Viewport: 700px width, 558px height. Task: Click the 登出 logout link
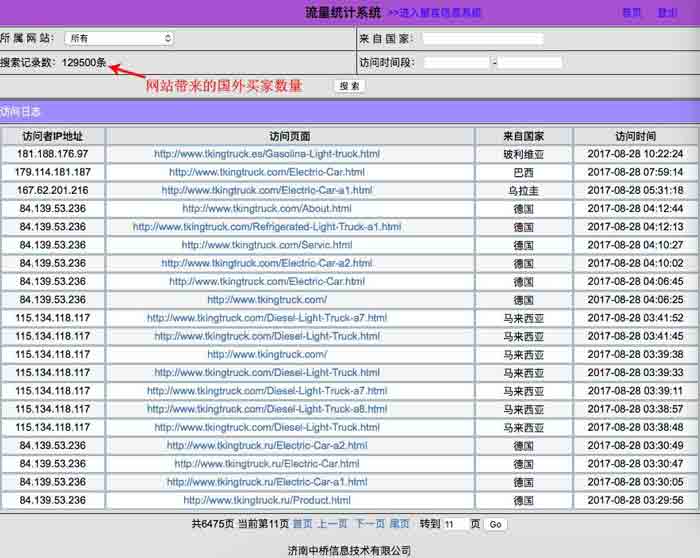click(667, 13)
